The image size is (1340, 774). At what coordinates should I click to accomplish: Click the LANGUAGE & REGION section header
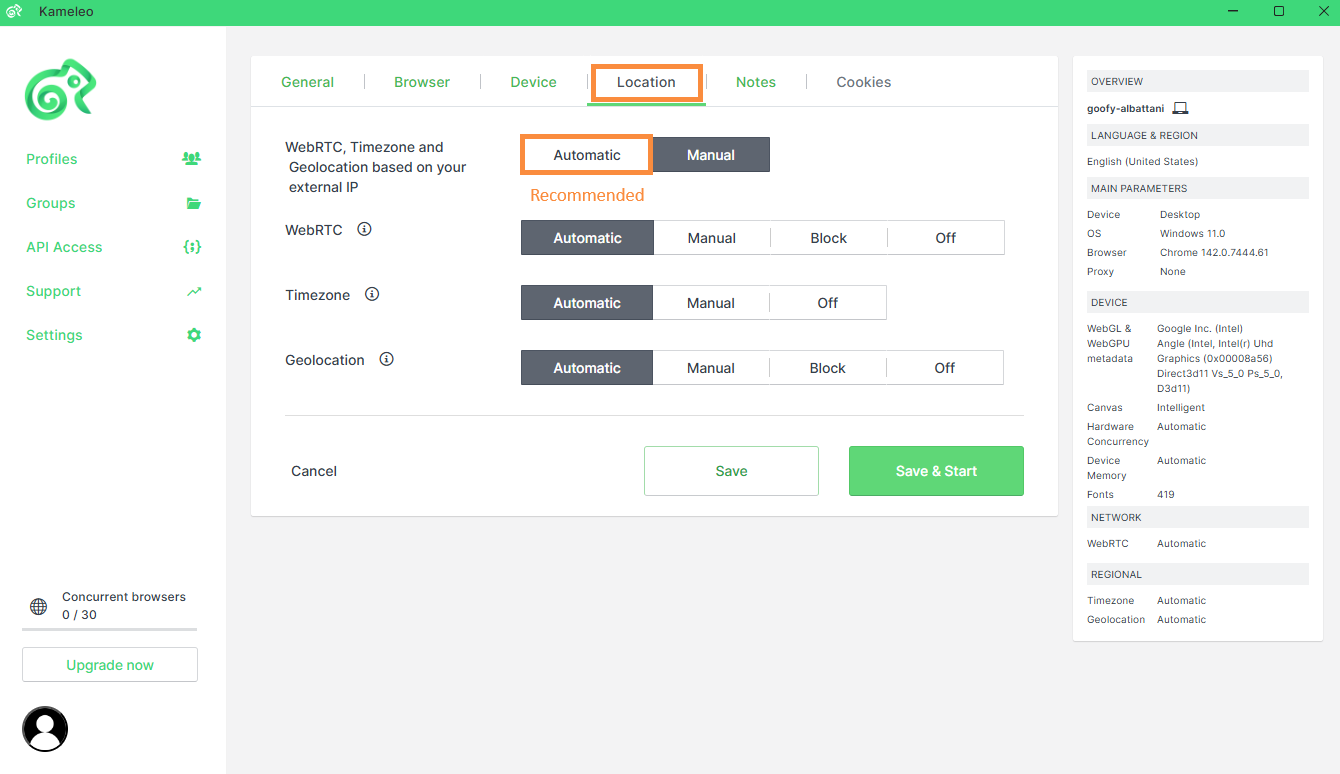click(1197, 135)
